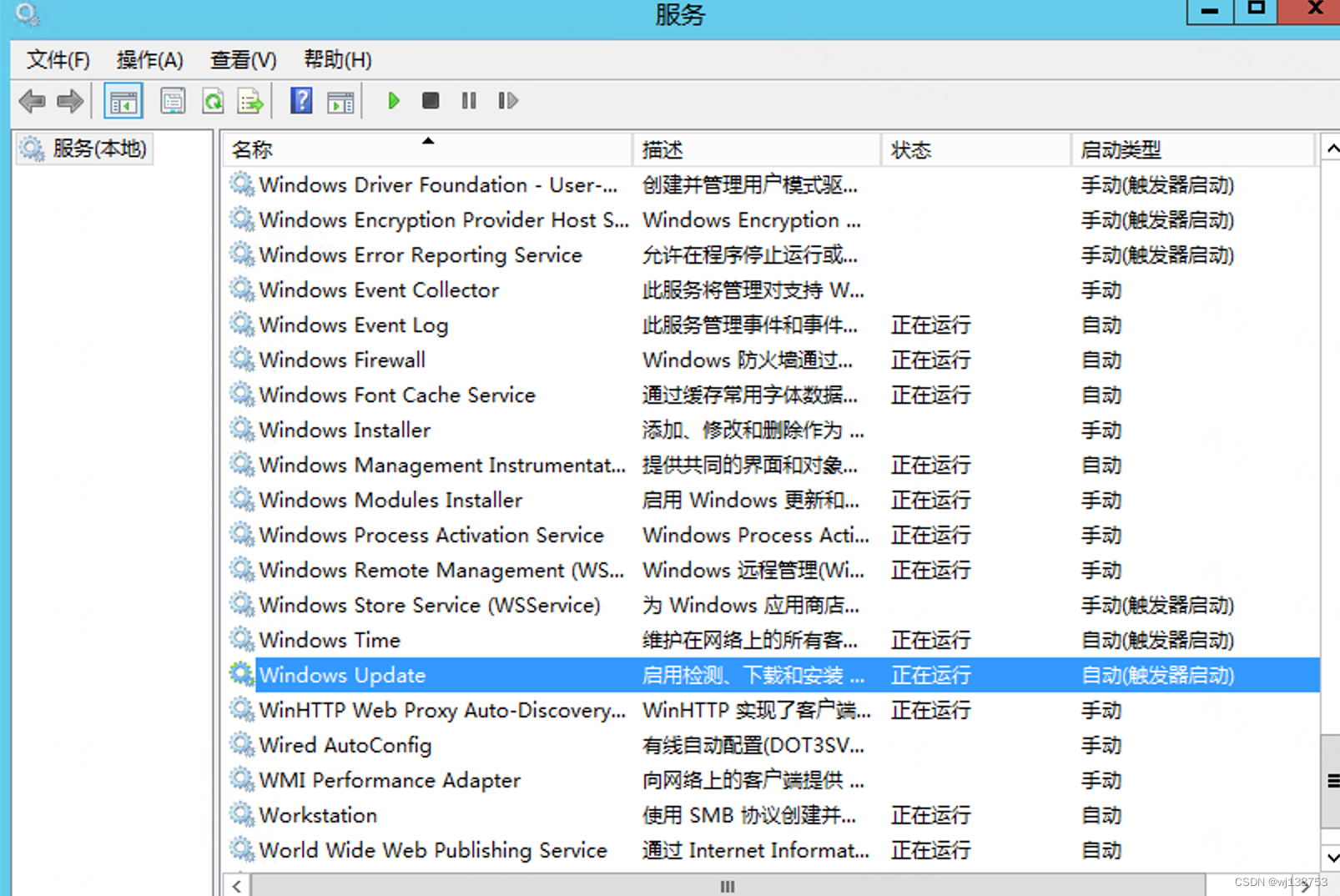This screenshot has width=1340, height=896.
Task: Click the Export List toolbar icon
Action: pyautogui.click(x=250, y=102)
